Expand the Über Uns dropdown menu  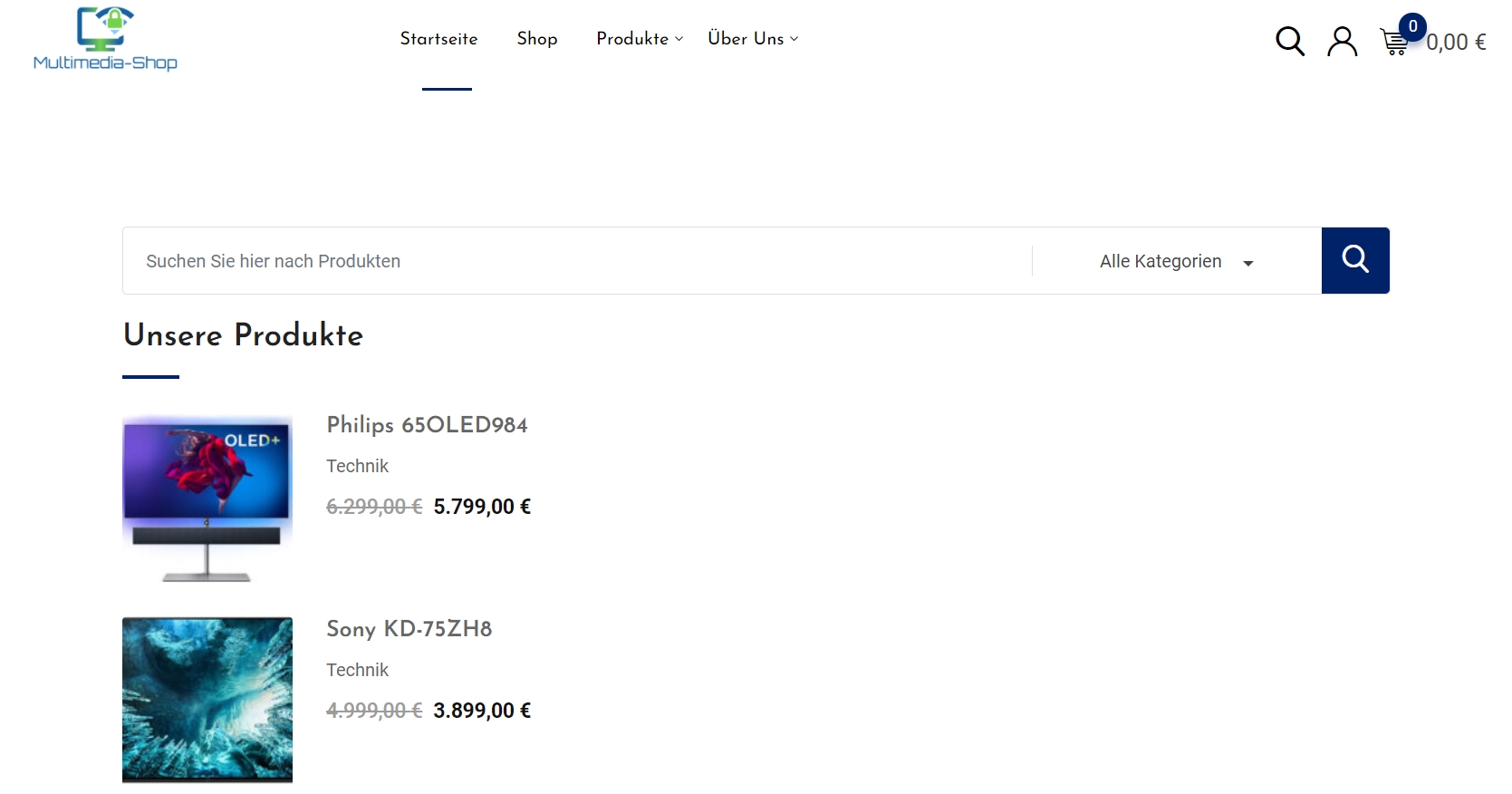[753, 38]
